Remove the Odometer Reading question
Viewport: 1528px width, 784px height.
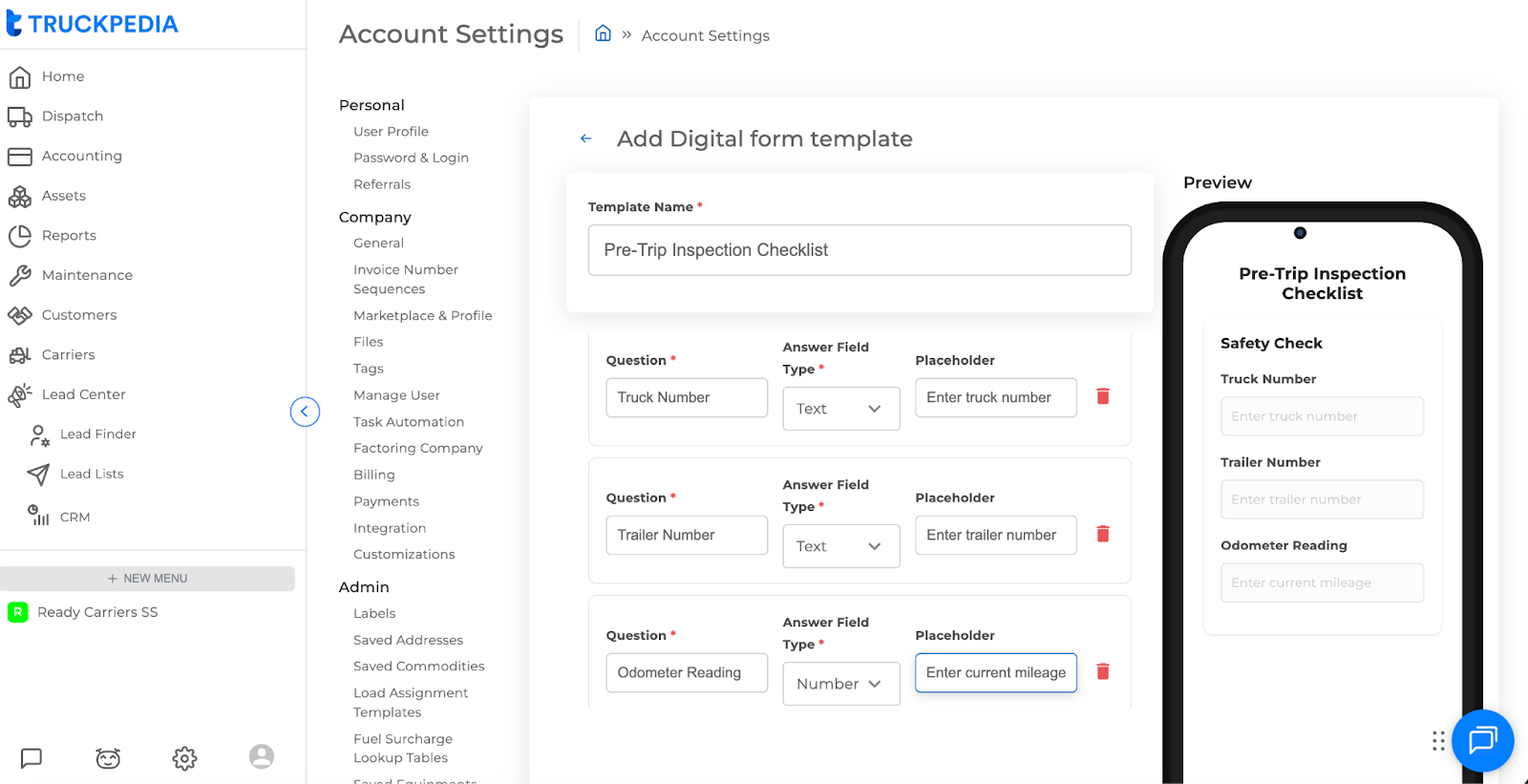tap(1102, 671)
